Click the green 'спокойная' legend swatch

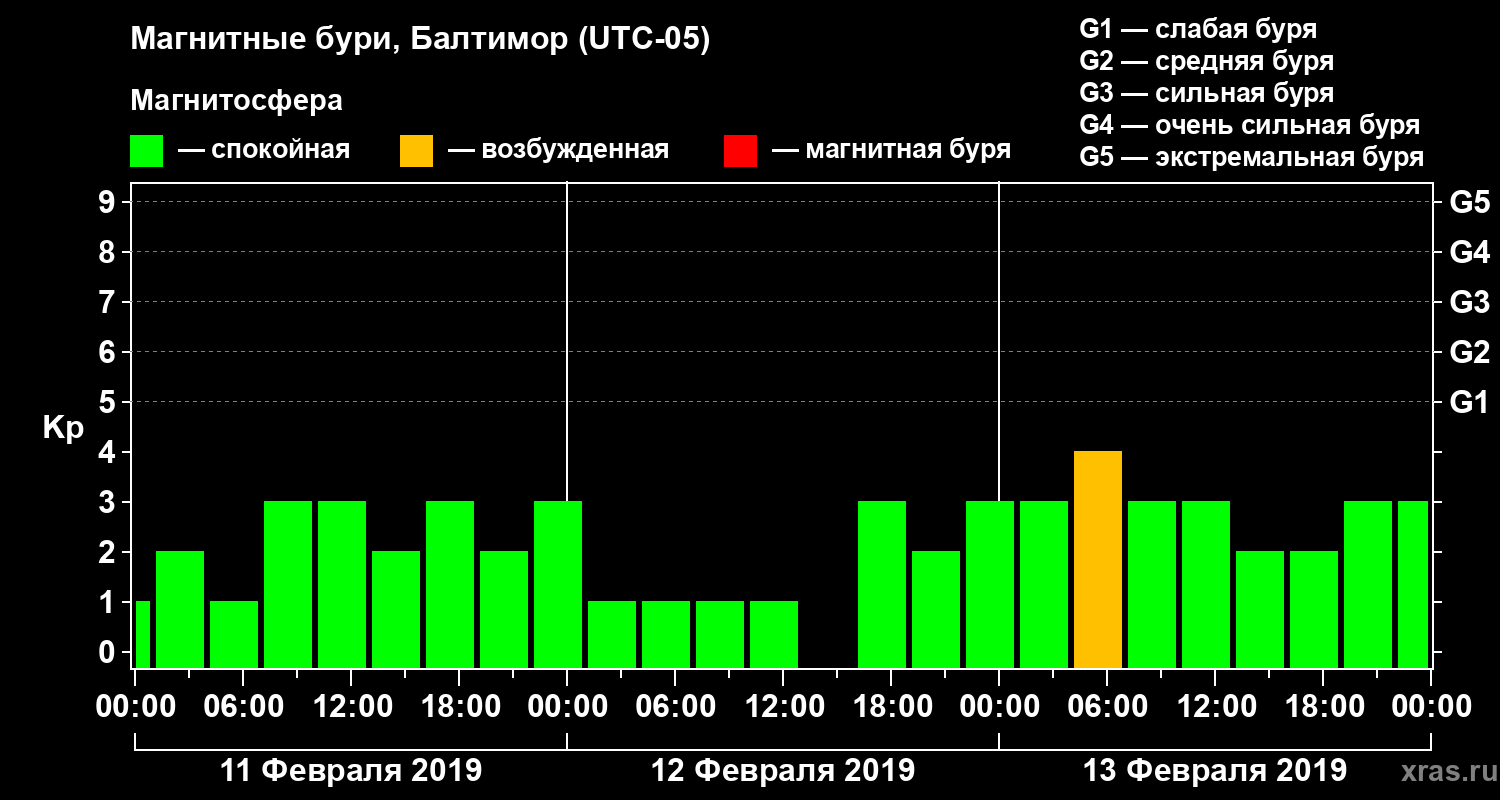(147, 151)
